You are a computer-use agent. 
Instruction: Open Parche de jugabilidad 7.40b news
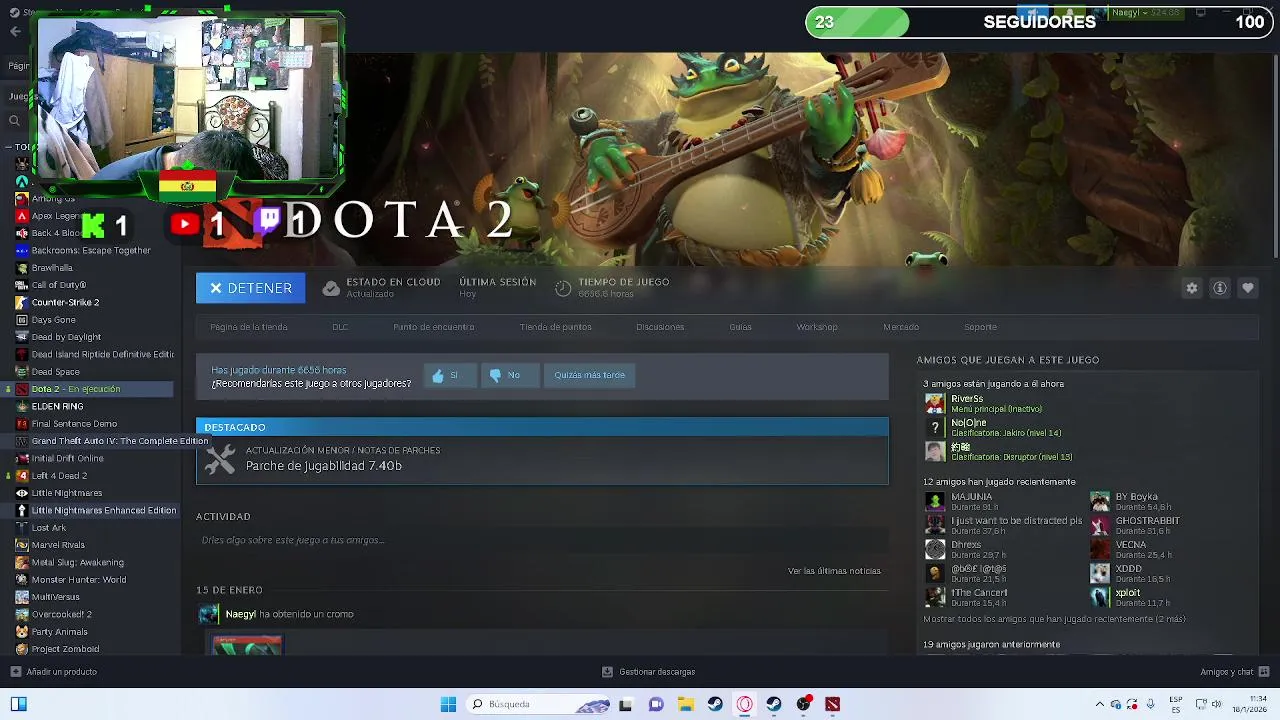tap(542, 460)
